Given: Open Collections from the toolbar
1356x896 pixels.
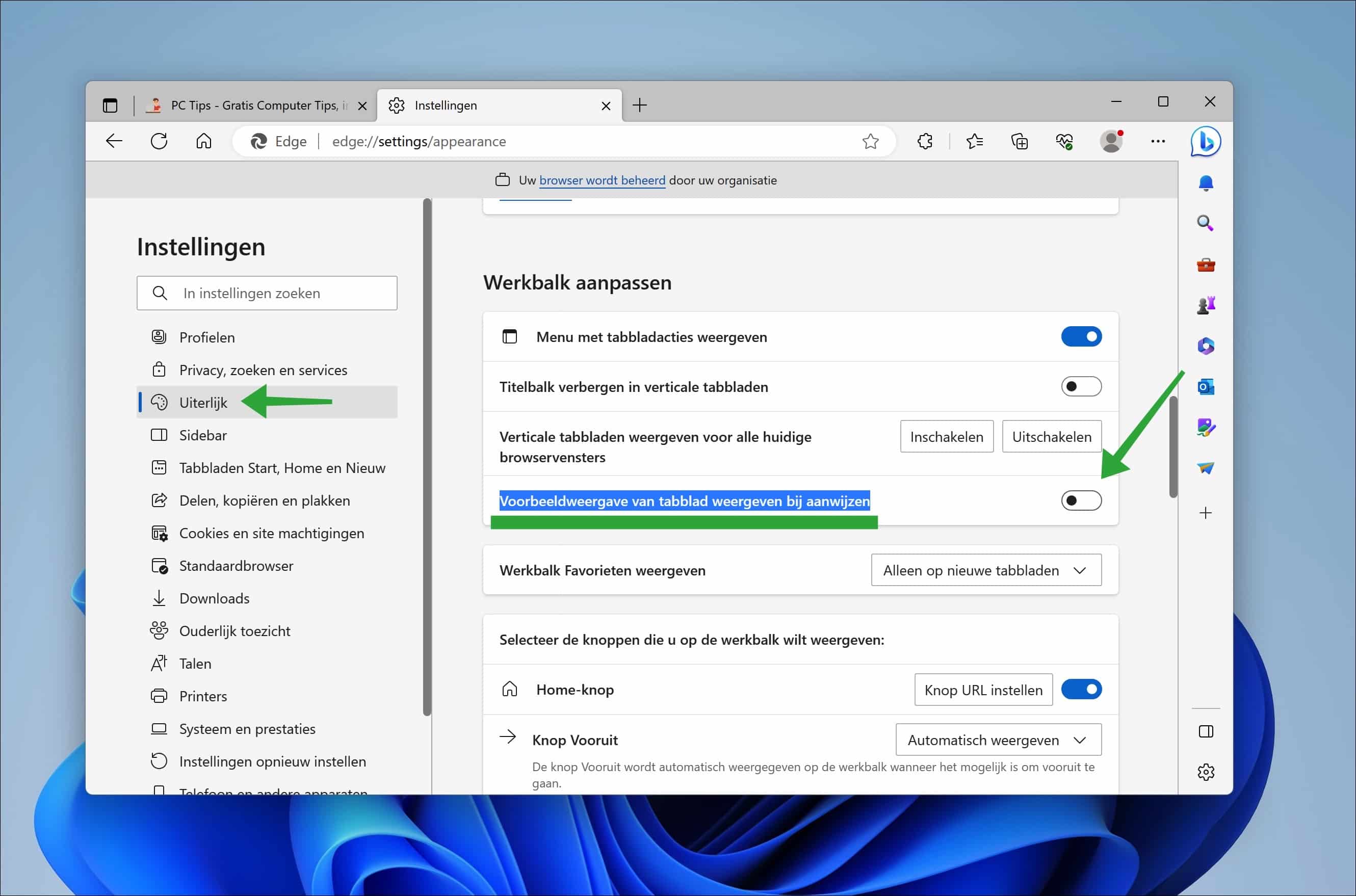Looking at the screenshot, I should click(x=1021, y=141).
